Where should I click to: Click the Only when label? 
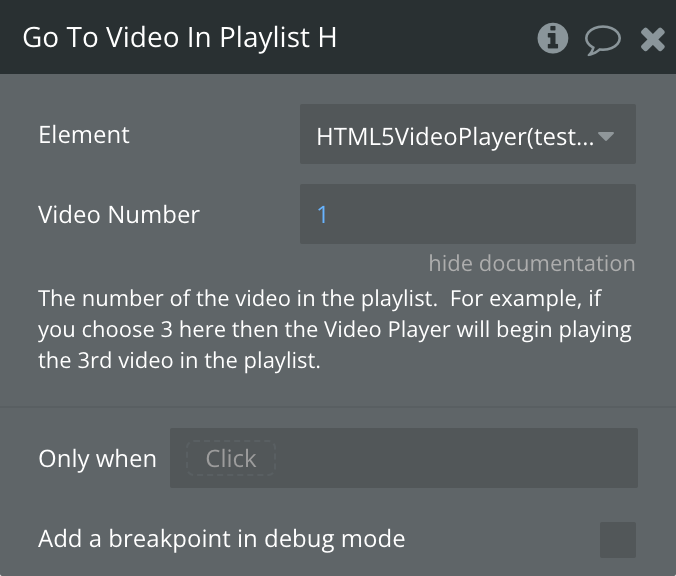tap(97, 458)
